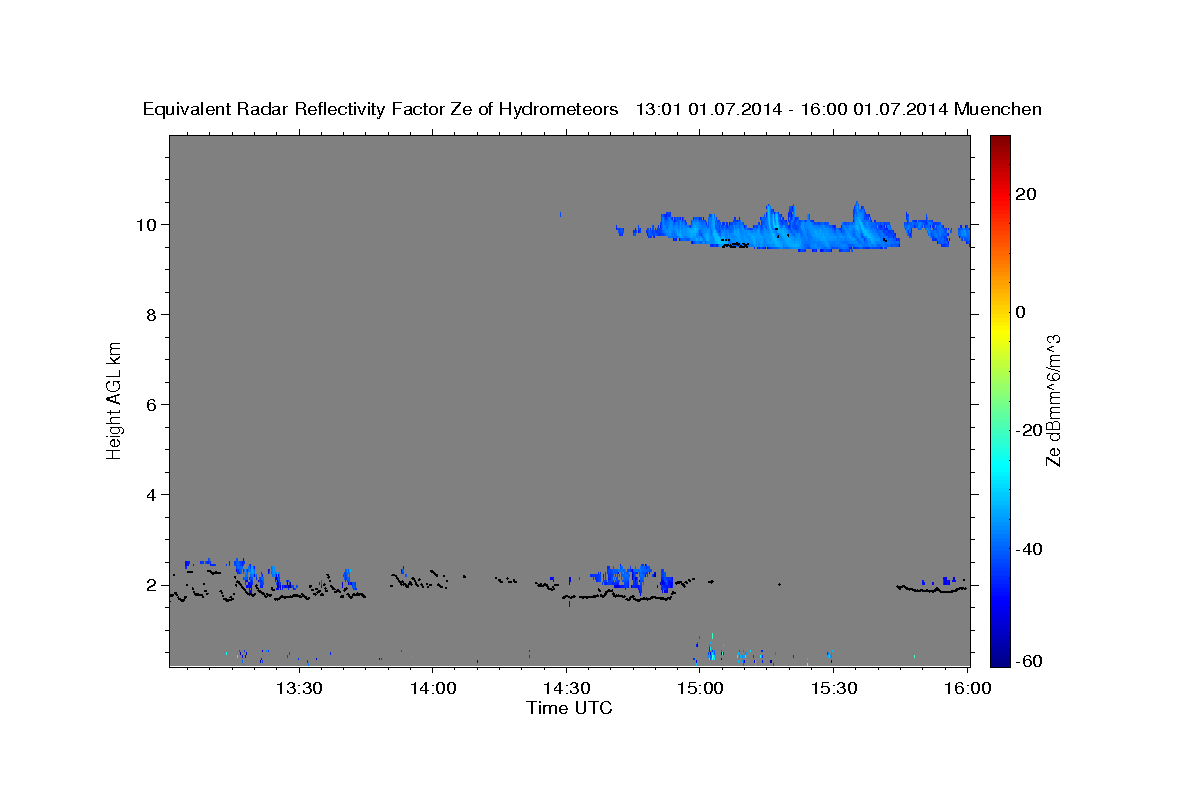
Task: Click the "Time UTC" axis label
Action: coord(569,708)
